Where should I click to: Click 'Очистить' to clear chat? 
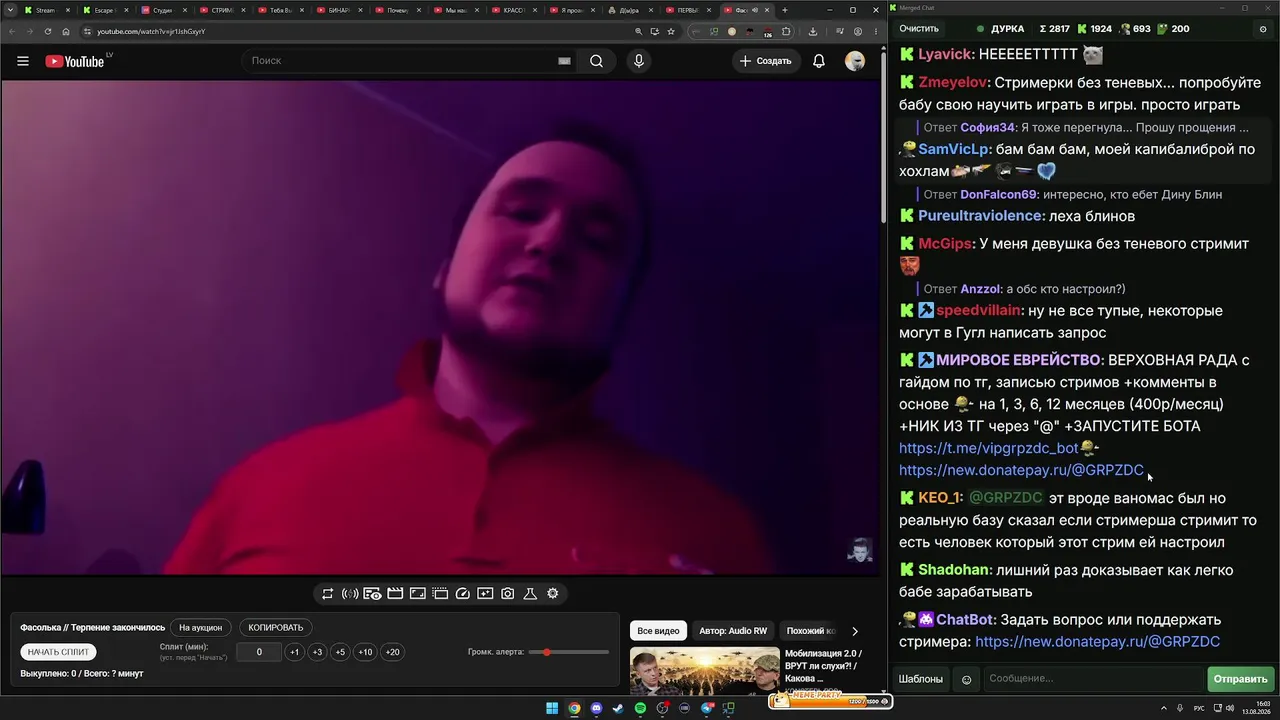[x=919, y=29]
